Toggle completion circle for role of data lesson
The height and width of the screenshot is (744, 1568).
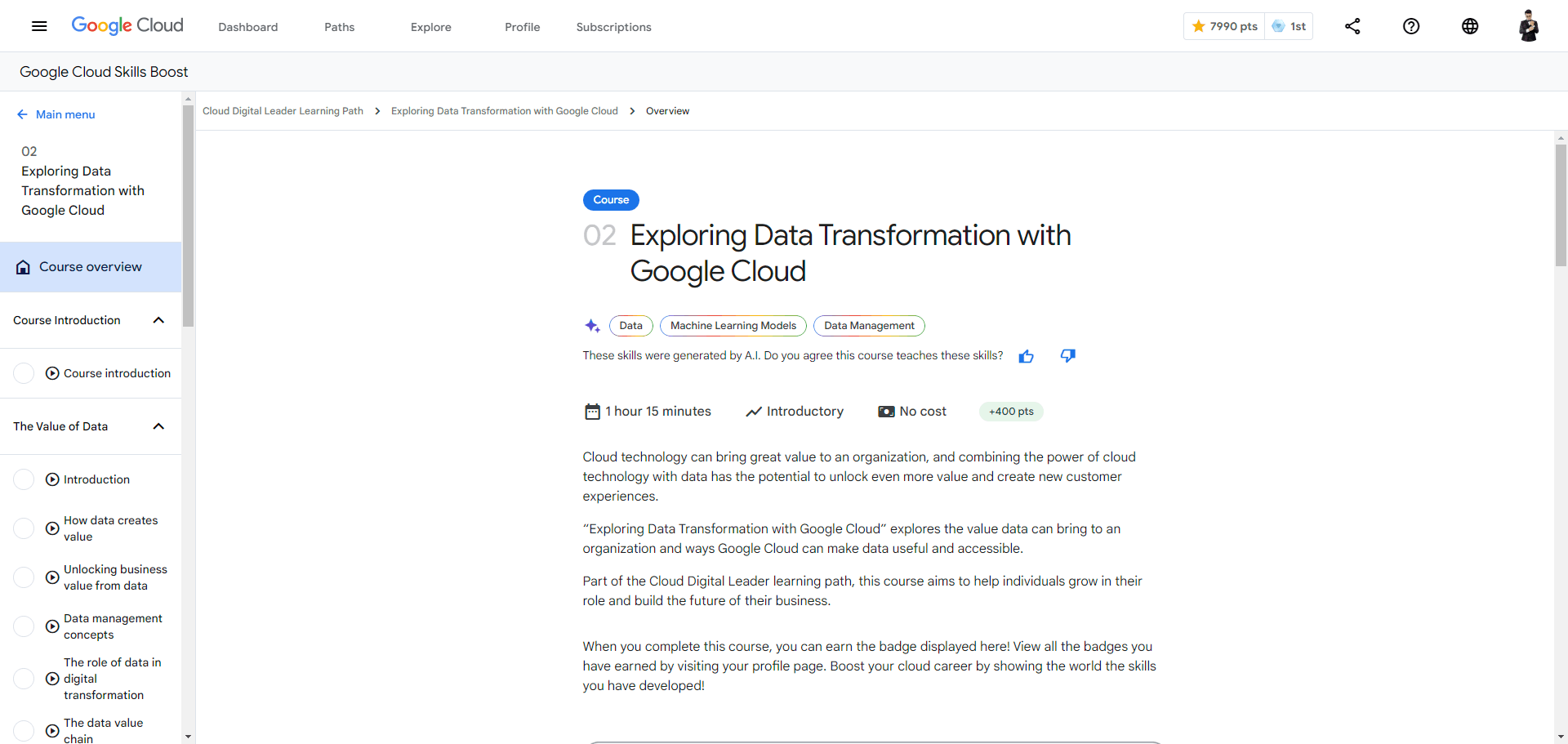[24, 679]
